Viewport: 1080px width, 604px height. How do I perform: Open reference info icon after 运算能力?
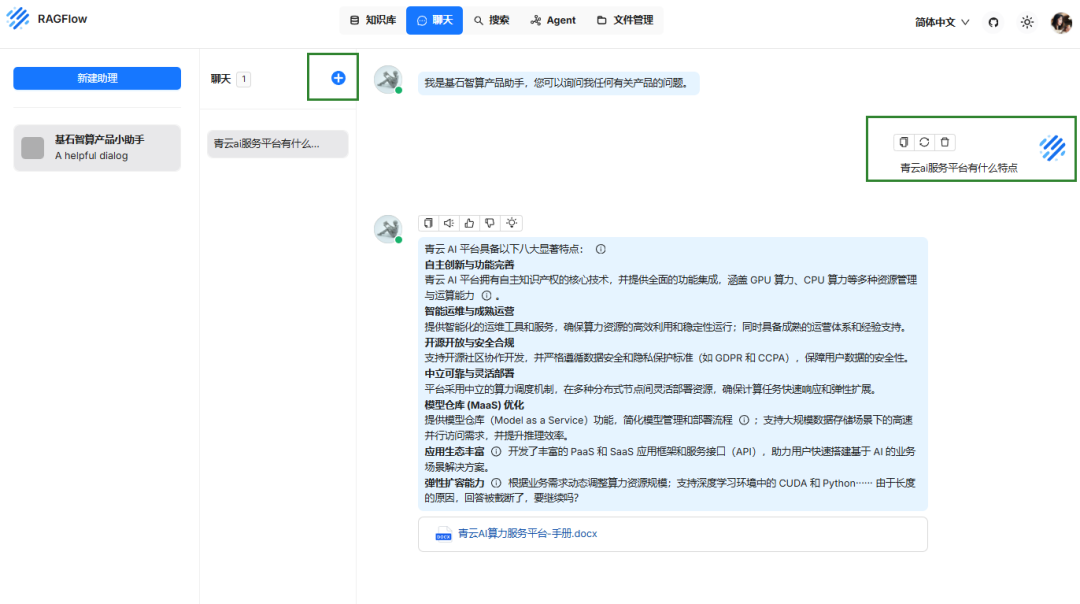point(486,295)
